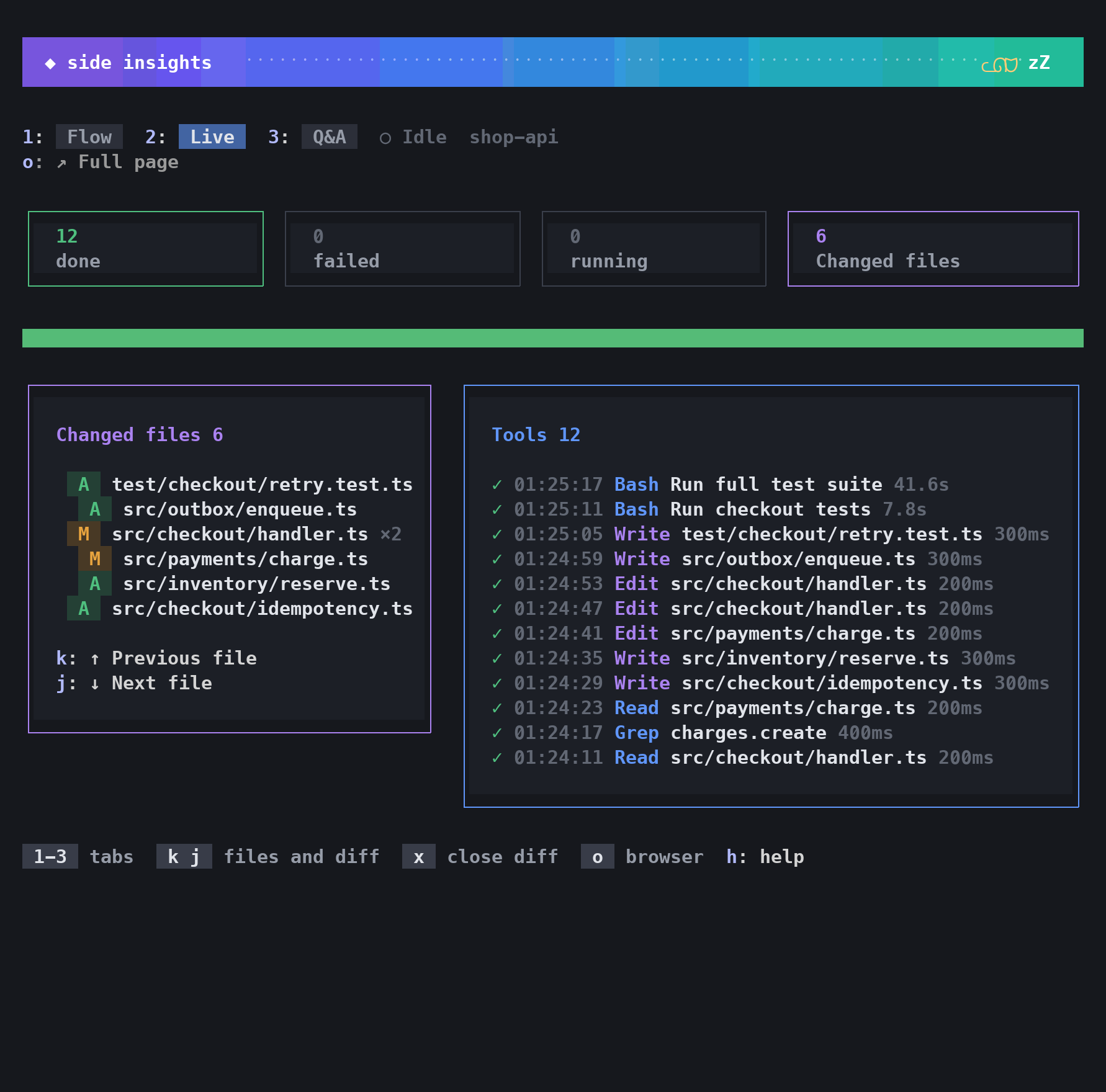Select the 6 Changed files stat card
Screen dimensions: 1106x1092
[x=933, y=249]
